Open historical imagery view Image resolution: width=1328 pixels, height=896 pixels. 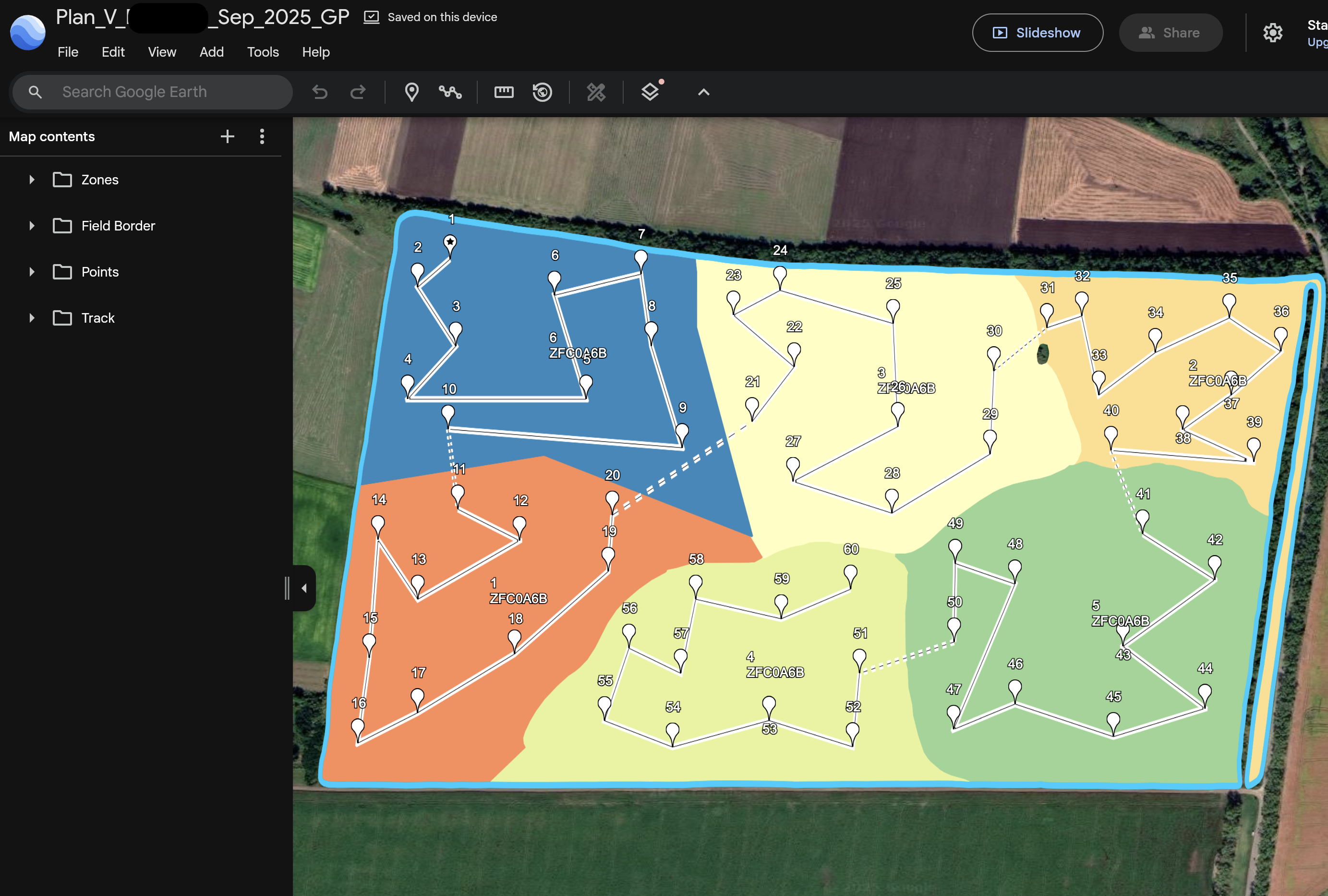pos(542,91)
